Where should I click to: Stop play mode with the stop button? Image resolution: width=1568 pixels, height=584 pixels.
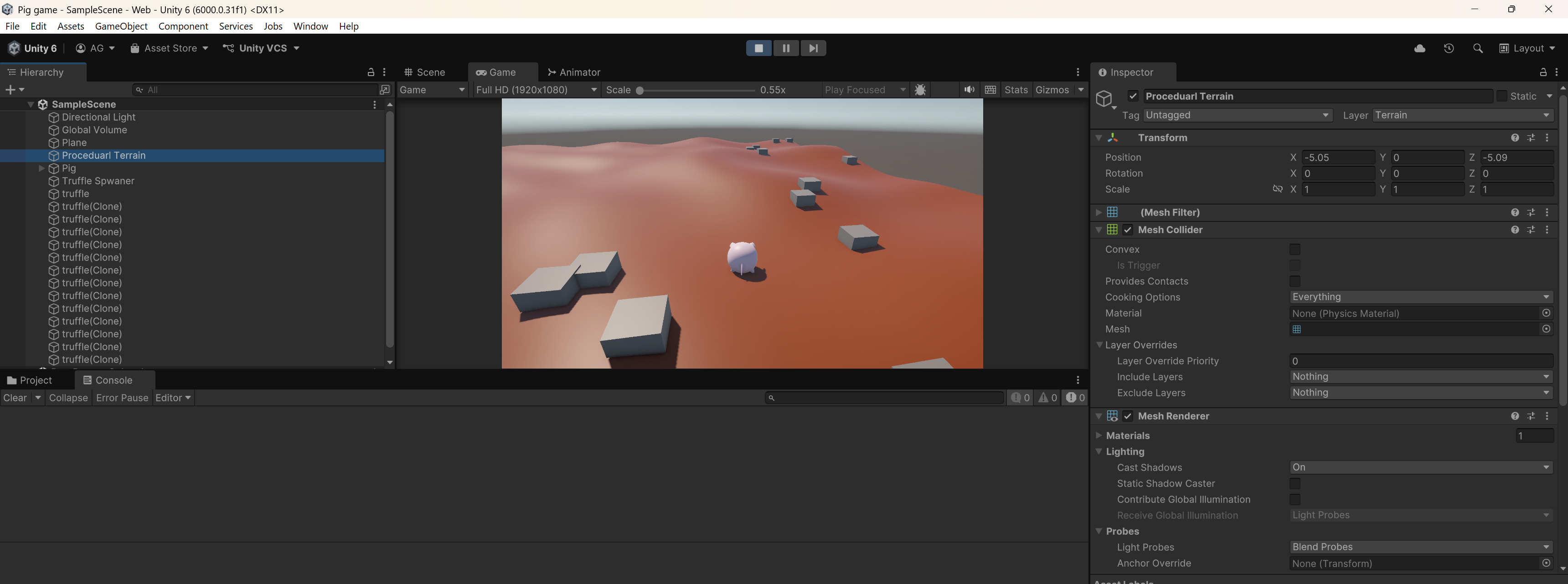758,48
